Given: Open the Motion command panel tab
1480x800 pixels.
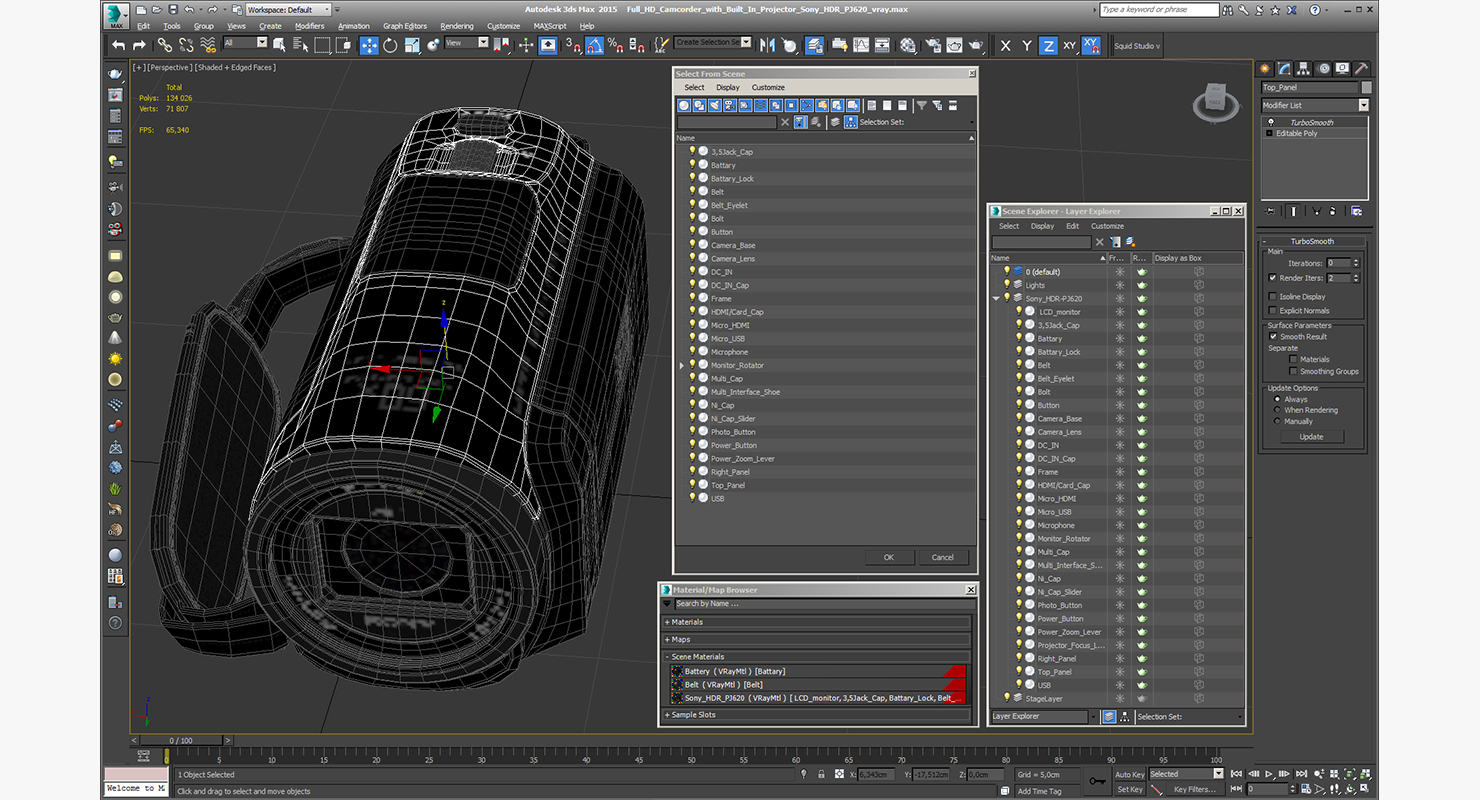Looking at the screenshot, I should pyautogui.click(x=1324, y=69).
